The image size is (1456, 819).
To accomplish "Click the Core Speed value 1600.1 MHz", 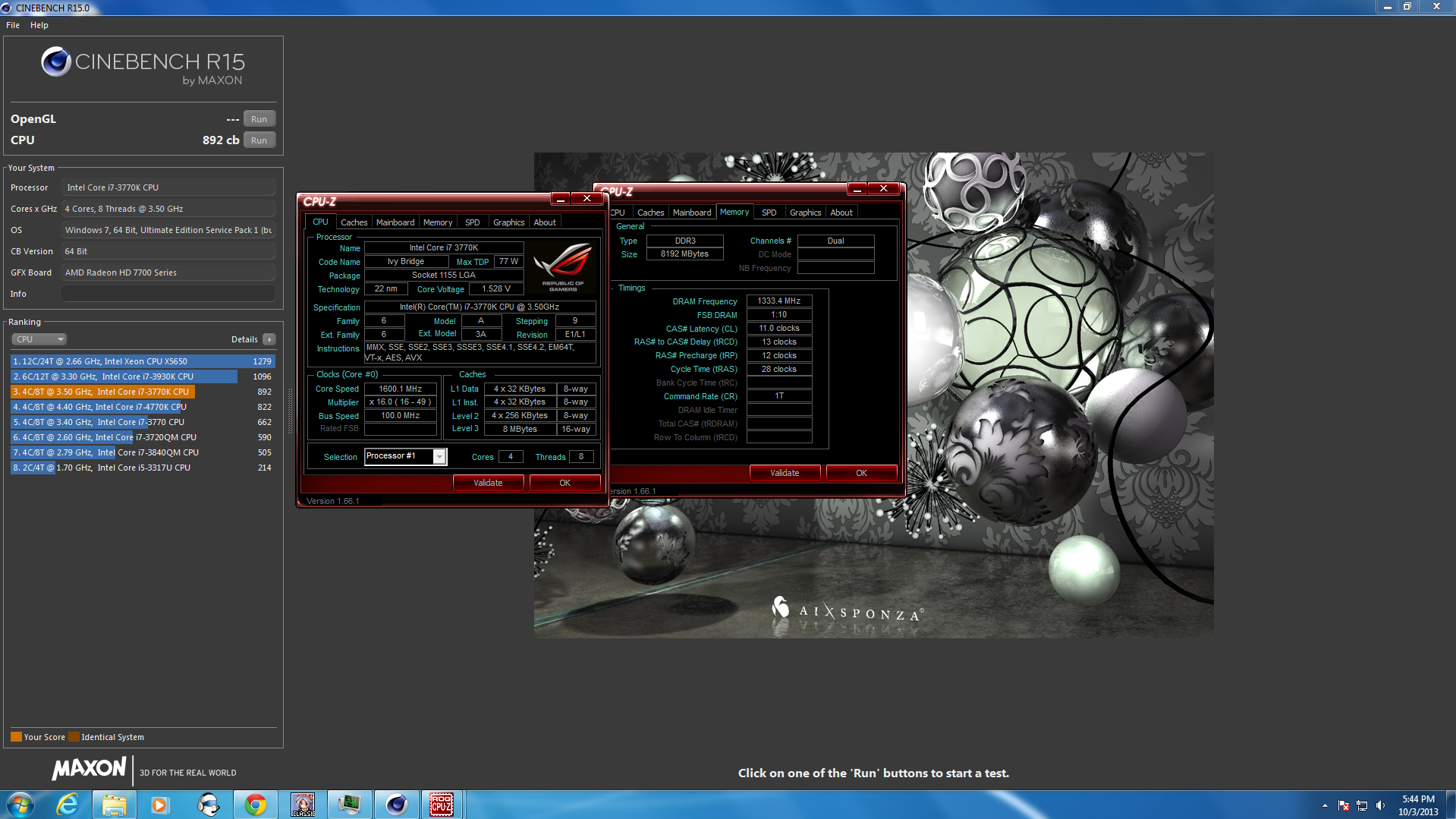I will pyautogui.click(x=401, y=389).
